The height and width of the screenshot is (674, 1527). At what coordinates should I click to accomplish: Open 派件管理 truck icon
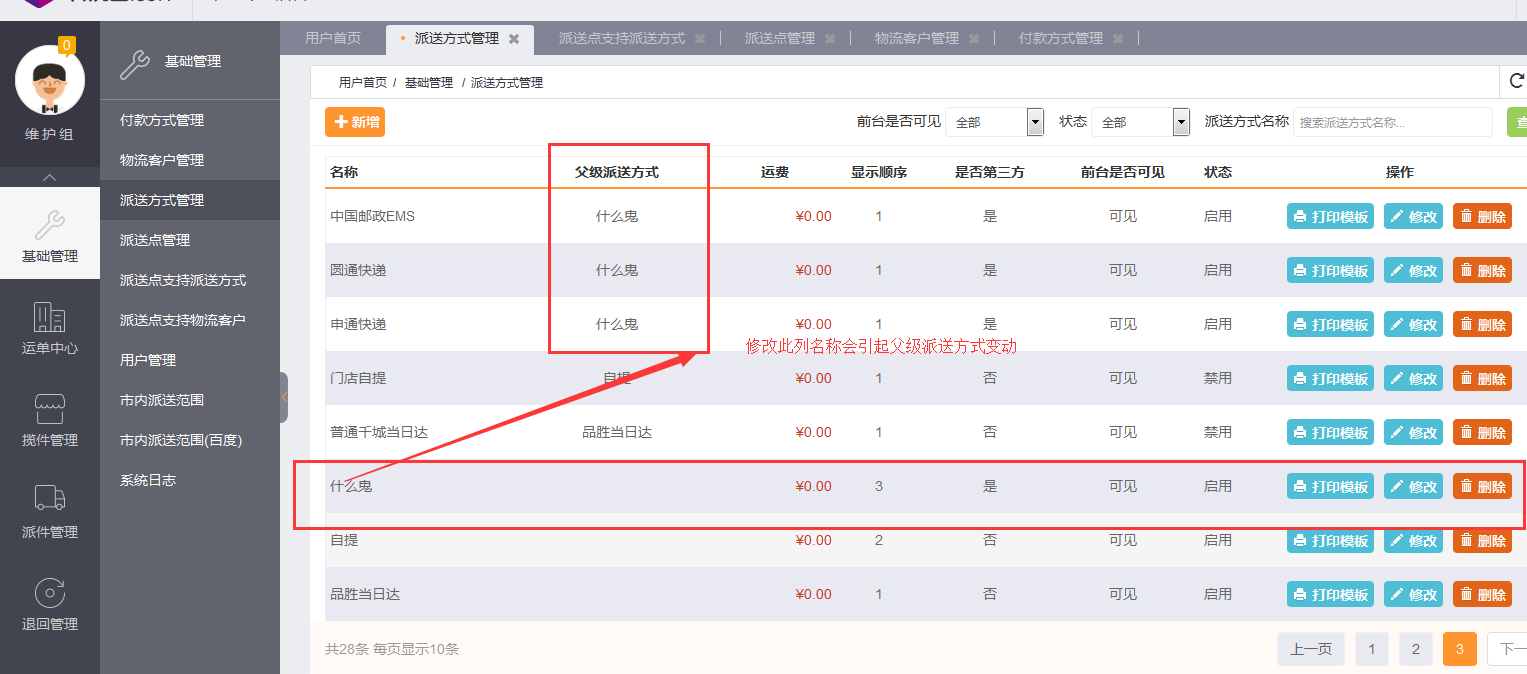[x=49, y=499]
